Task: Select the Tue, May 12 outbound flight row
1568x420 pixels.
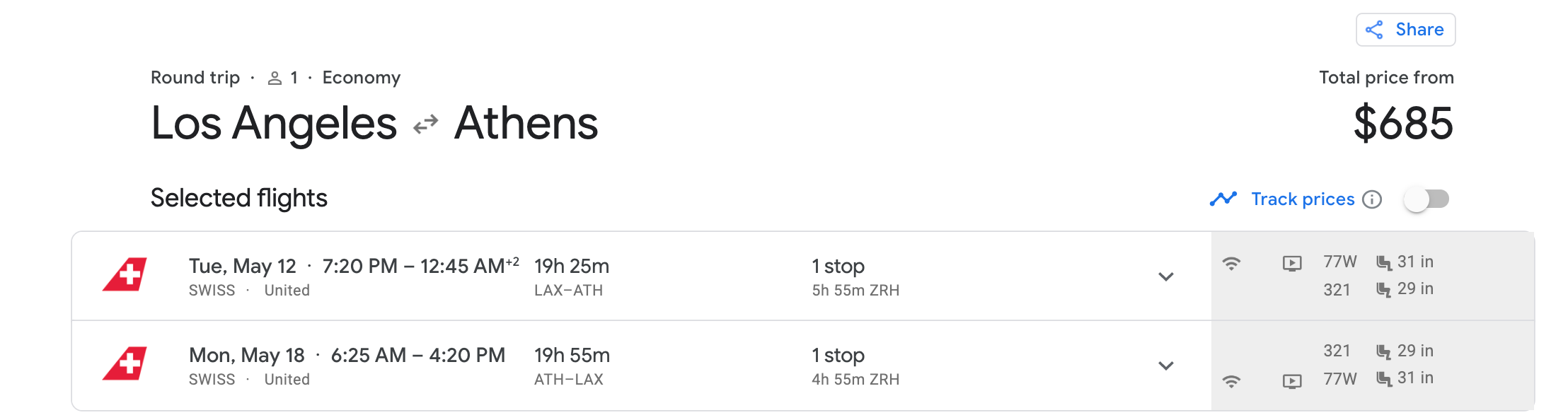Action: pos(637,276)
